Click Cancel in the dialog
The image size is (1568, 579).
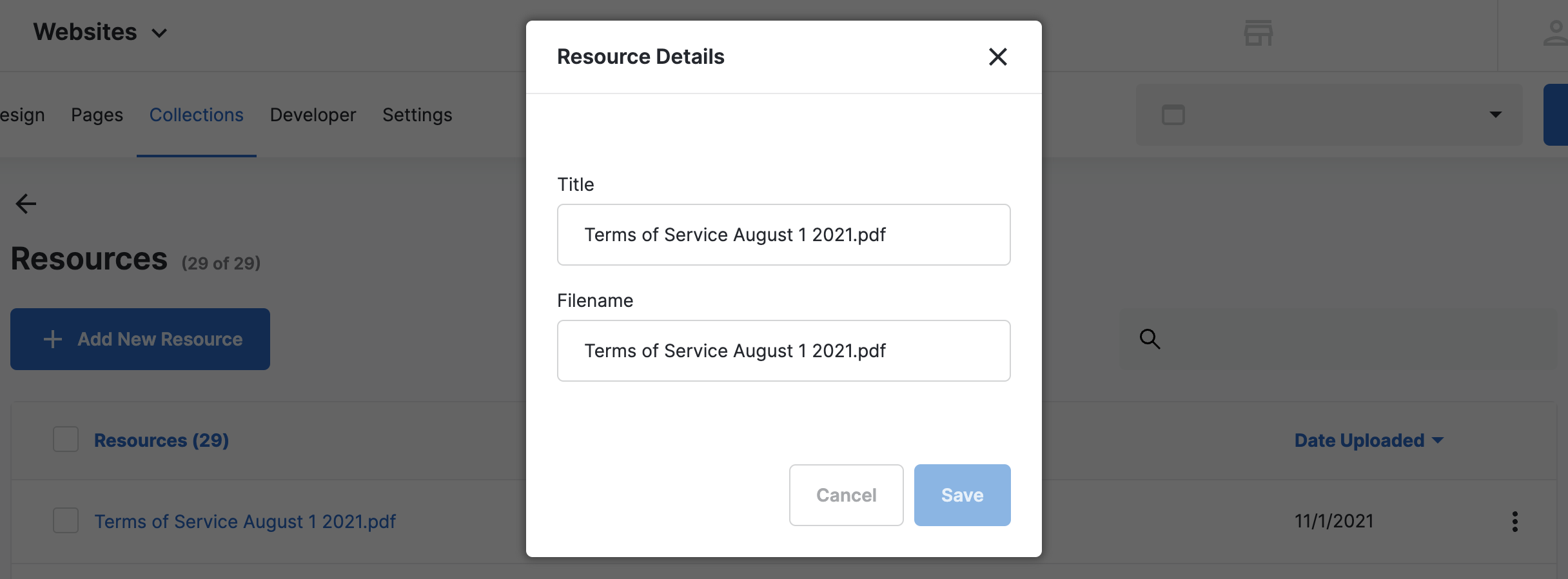(x=846, y=495)
